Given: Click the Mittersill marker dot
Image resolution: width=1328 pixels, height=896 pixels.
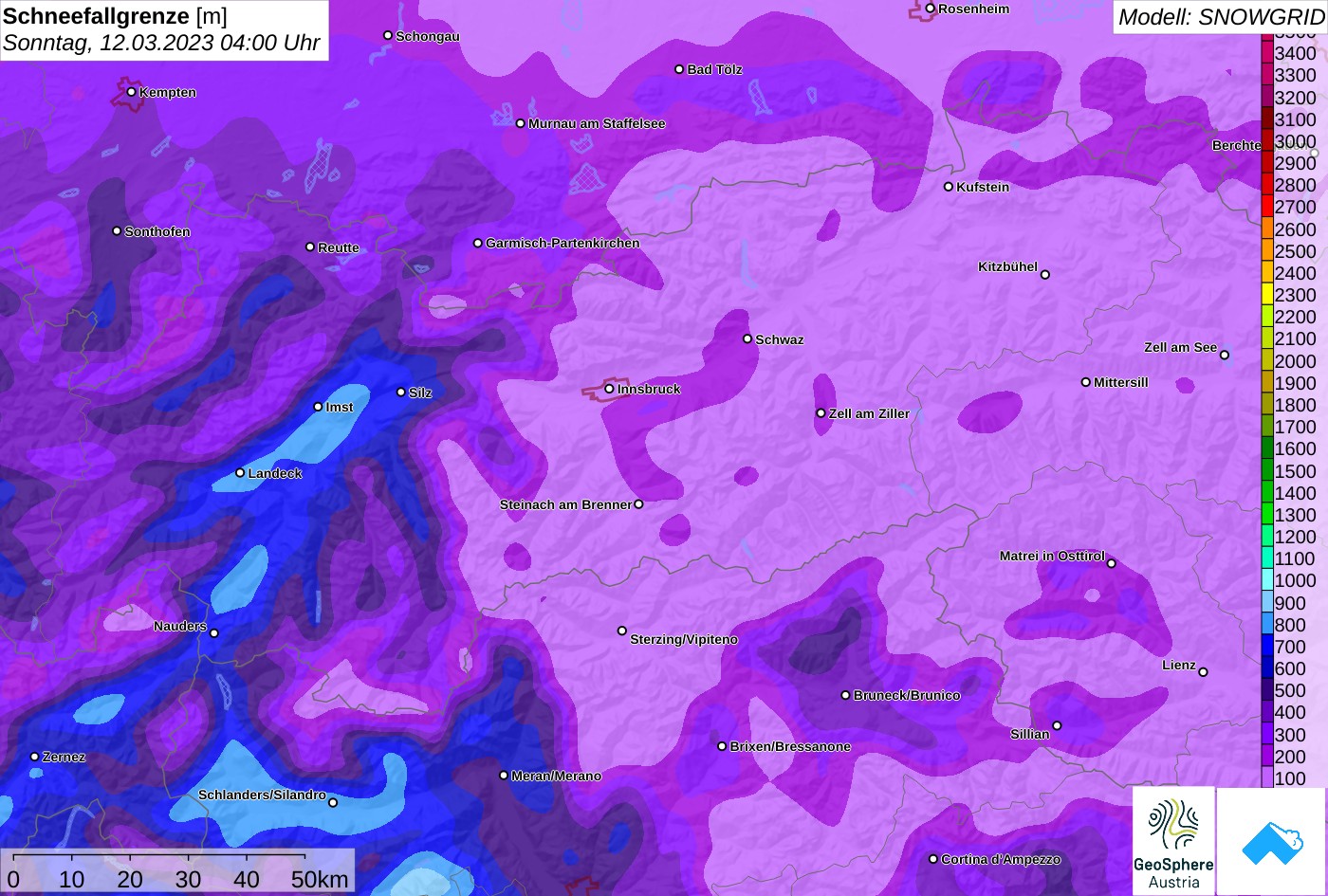Looking at the screenshot, I should (1085, 382).
